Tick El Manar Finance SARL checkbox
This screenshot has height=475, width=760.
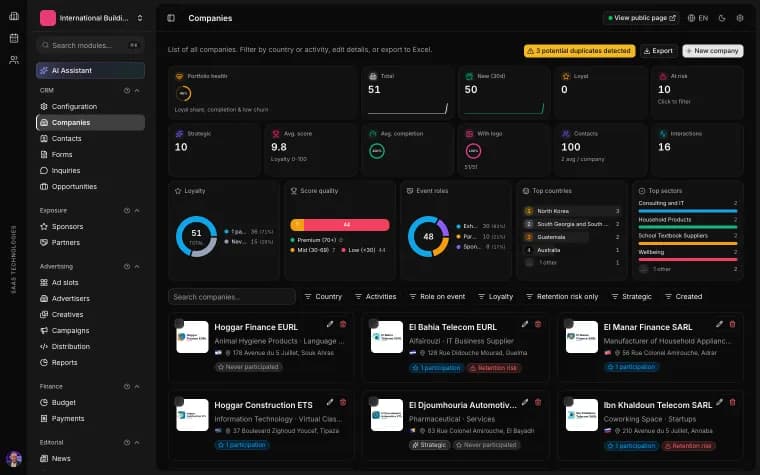point(569,323)
